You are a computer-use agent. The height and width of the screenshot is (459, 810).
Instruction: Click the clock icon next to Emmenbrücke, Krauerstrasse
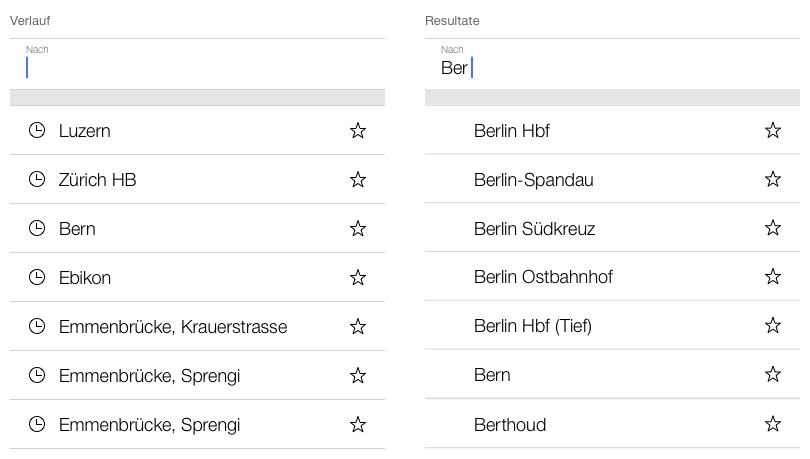point(37,326)
